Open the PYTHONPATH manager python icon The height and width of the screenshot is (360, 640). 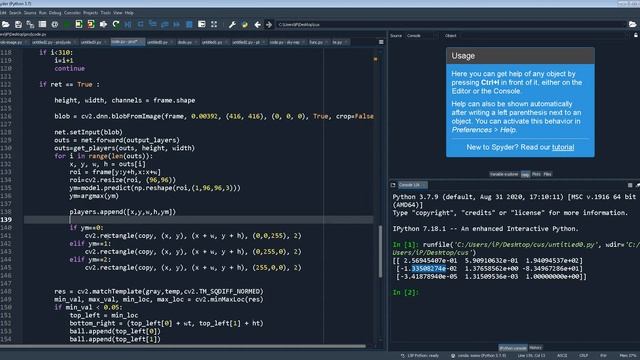click(245, 24)
